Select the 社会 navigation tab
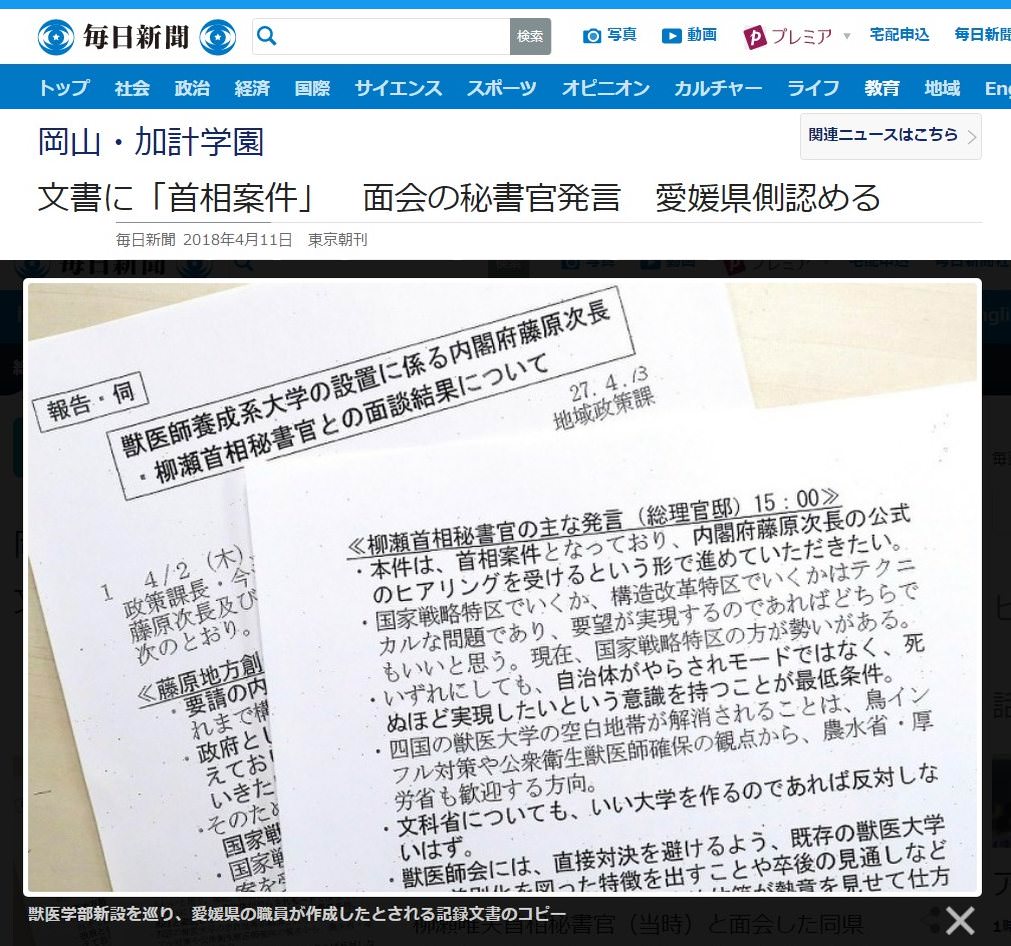This screenshot has width=1011, height=946. (x=132, y=88)
